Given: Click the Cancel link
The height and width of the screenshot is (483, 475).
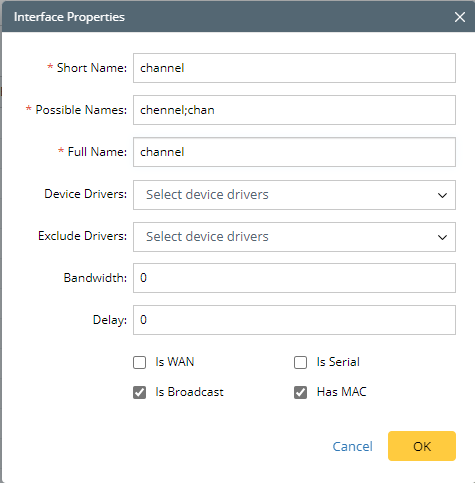Looking at the screenshot, I should (x=352, y=446).
